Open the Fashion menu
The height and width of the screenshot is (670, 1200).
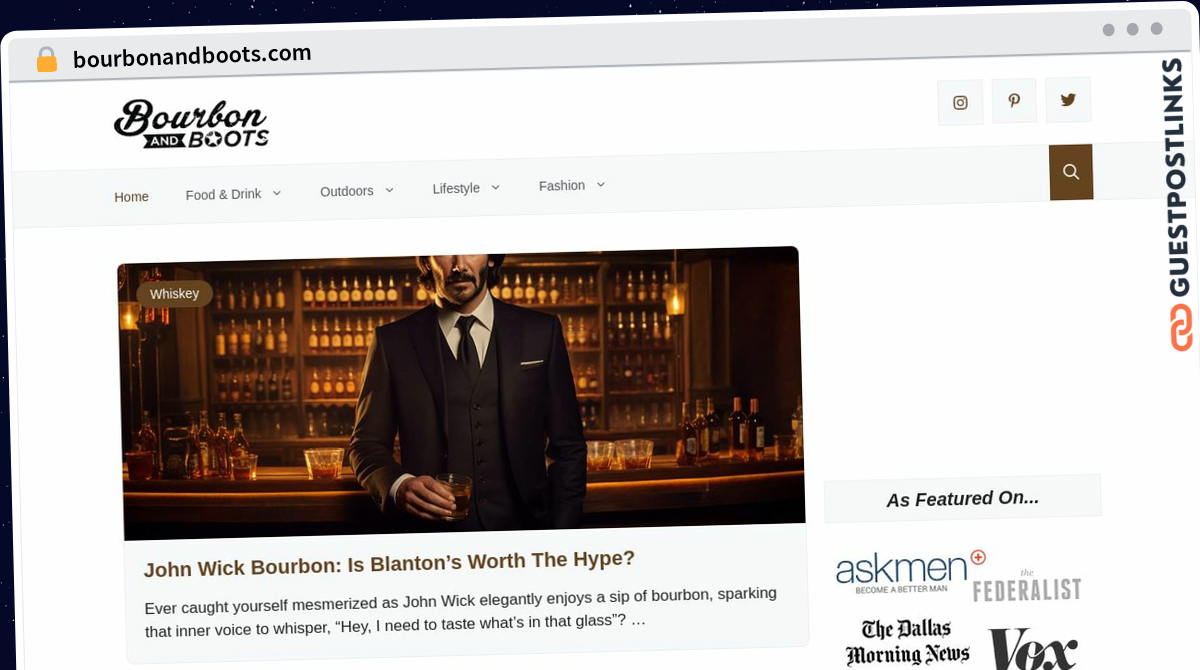(x=562, y=186)
